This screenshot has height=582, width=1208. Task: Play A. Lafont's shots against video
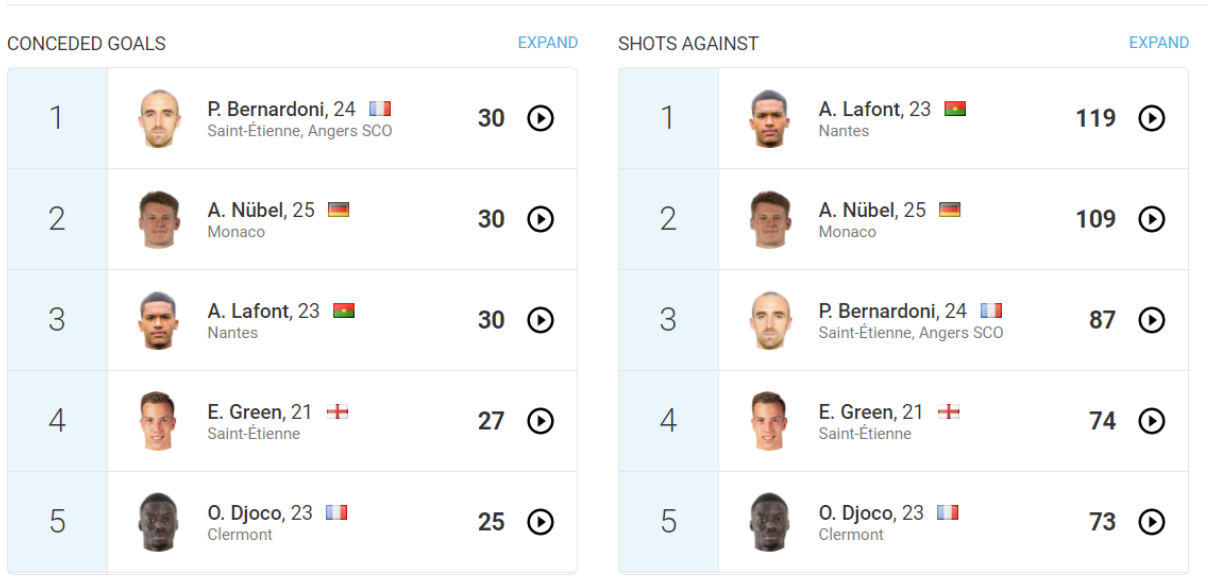coord(1152,118)
